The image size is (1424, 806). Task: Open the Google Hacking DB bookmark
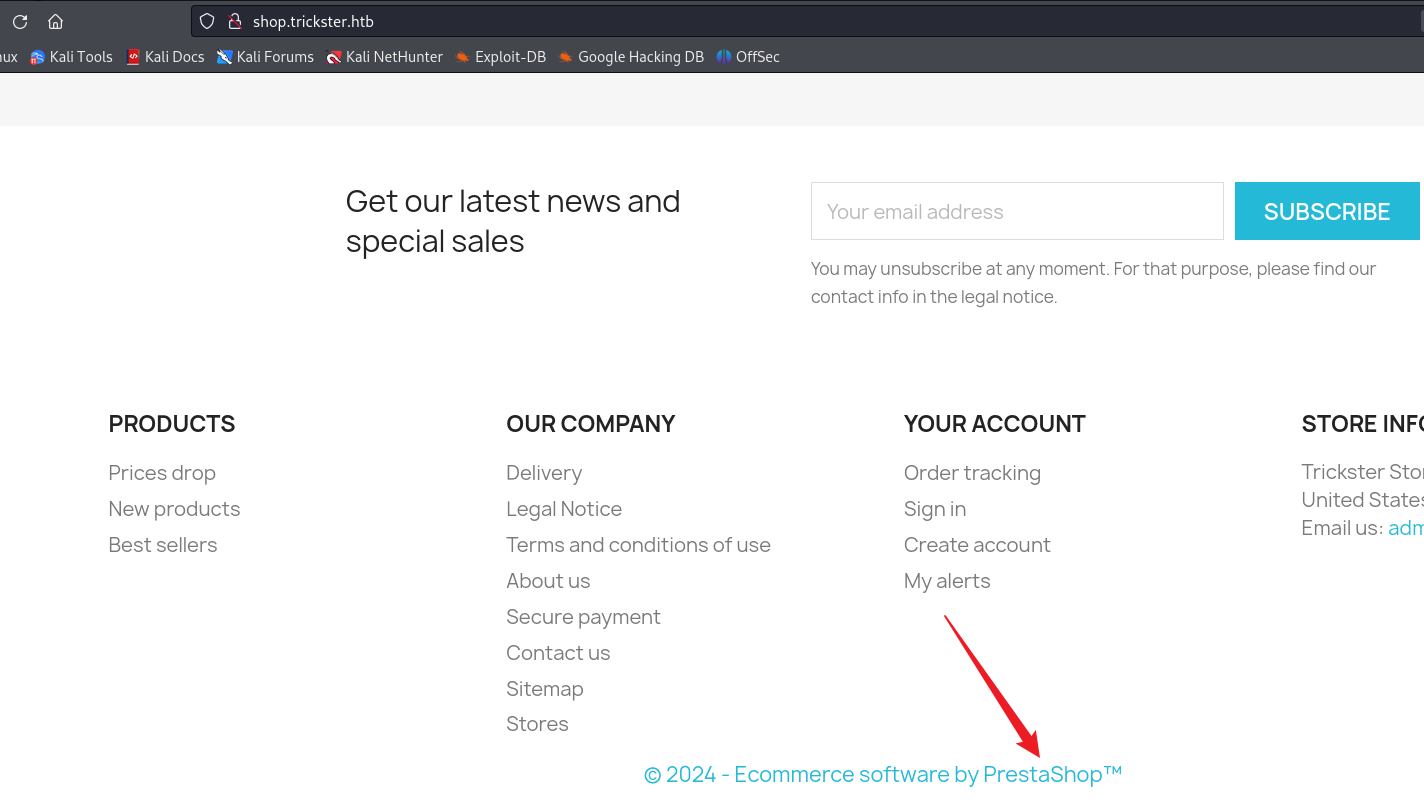point(631,57)
